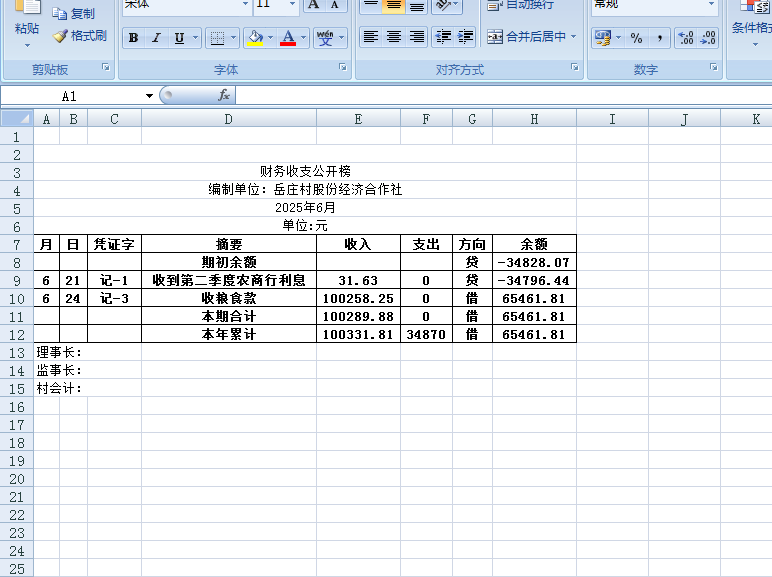Click the wrap text button
This screenshot has height=577, width=772.
(520, 5)
